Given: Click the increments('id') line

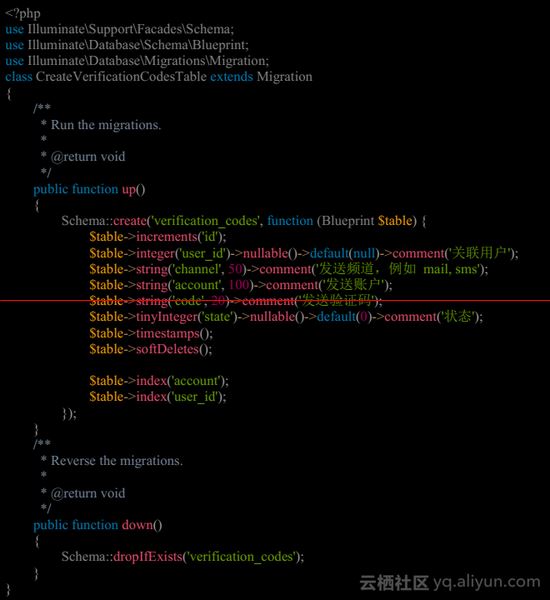Looking at the screenshot, I should [158, 237].
